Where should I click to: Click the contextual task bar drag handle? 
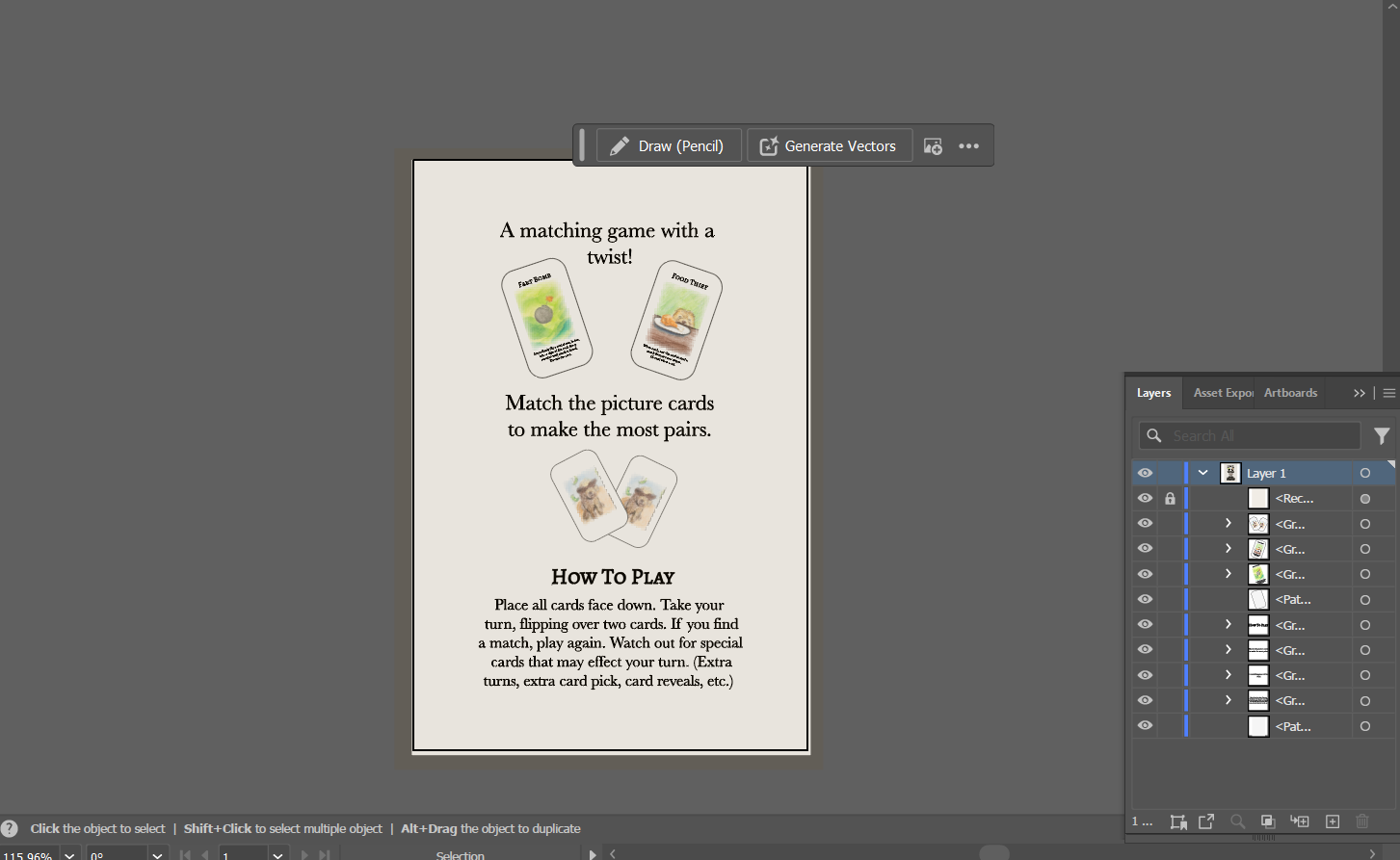point(582,145)
